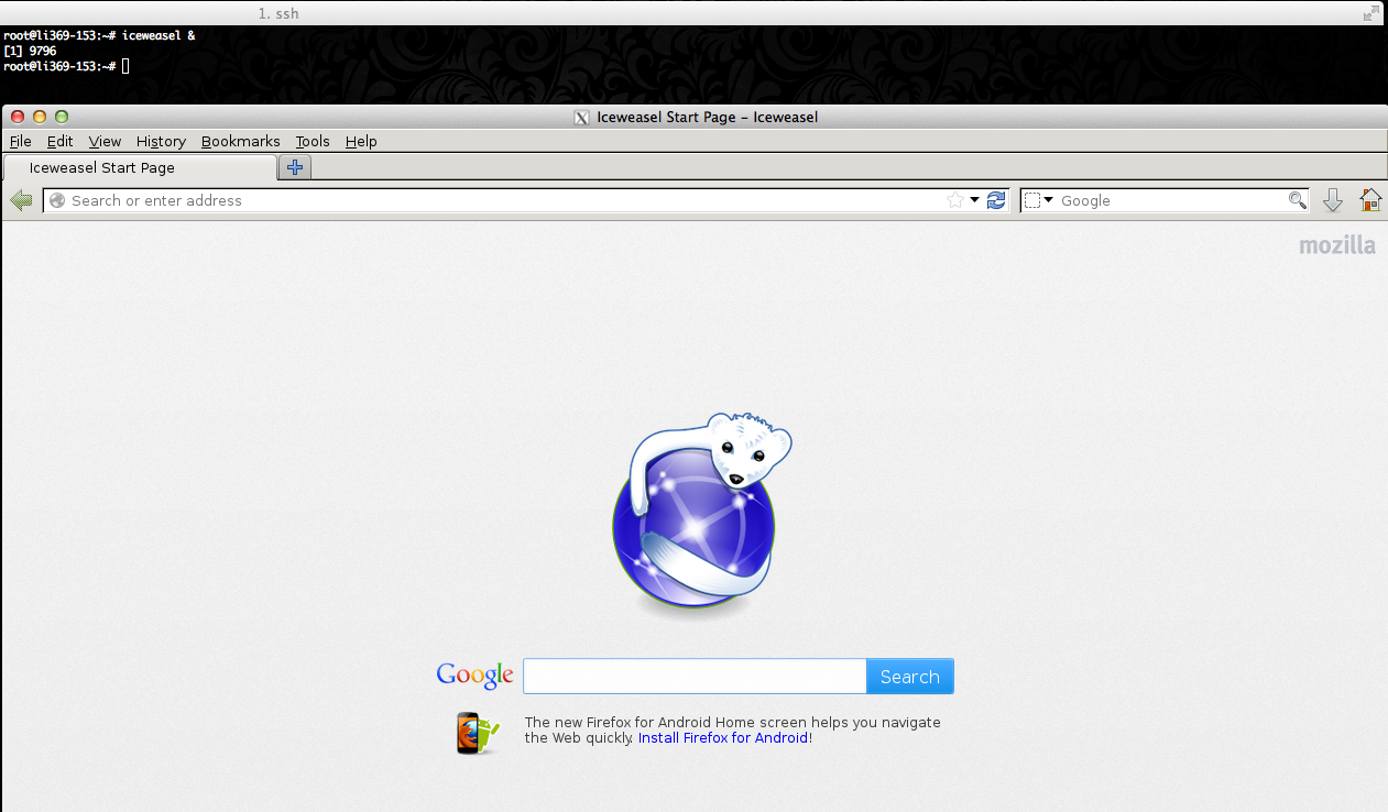Reload the current page
The height and width of the screenshot is (812, 1388).
(x=995, y=200)
